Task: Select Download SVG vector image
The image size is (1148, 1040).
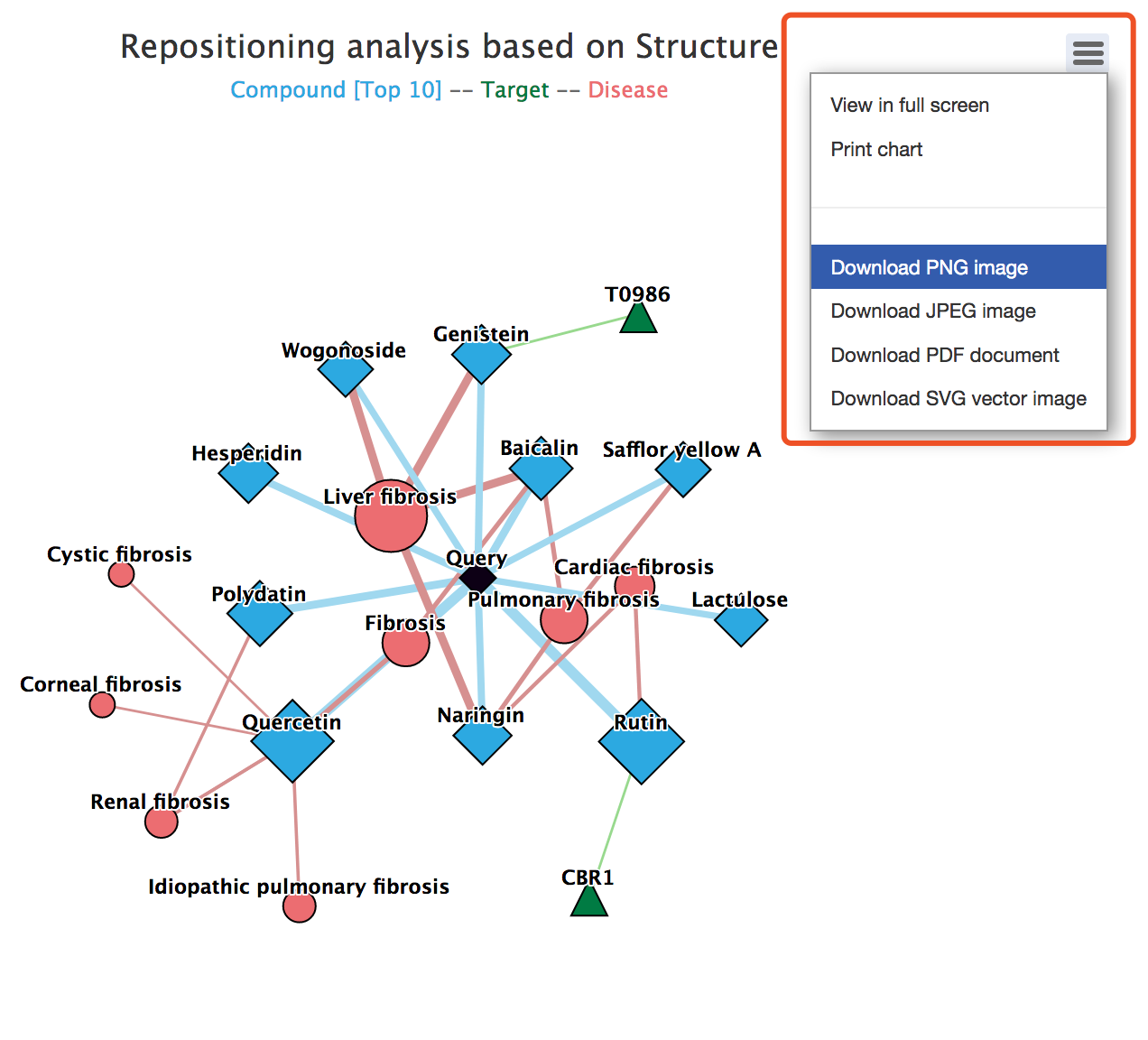Action: pos(958,399)
